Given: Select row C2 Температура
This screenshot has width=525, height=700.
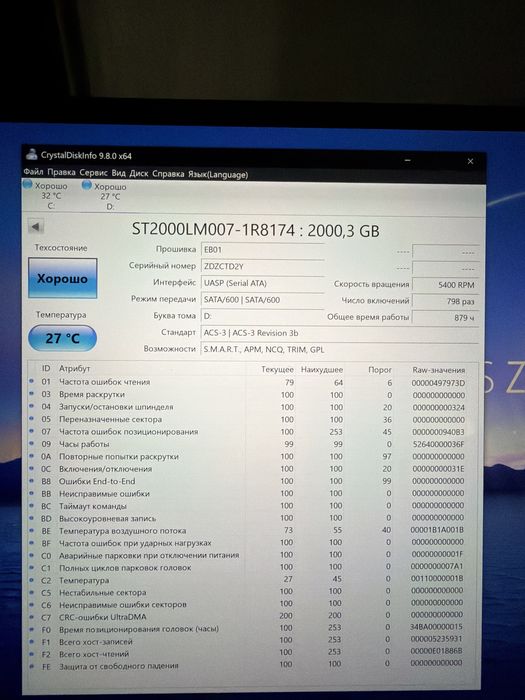Looking at the screenshot, I should [x=252, y=580].
